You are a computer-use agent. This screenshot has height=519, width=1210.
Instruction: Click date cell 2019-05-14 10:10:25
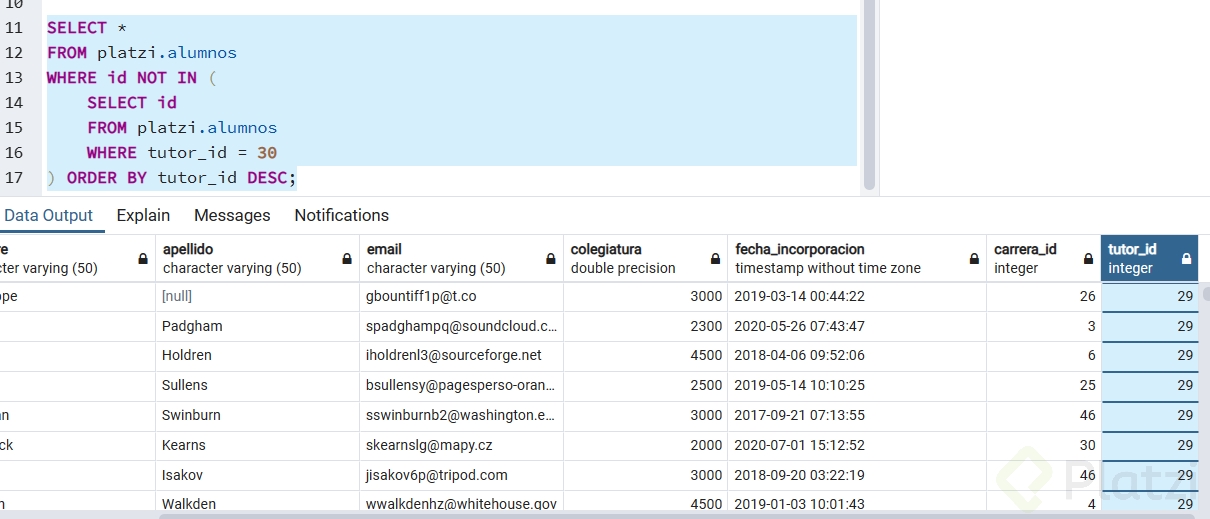point(858,386)
